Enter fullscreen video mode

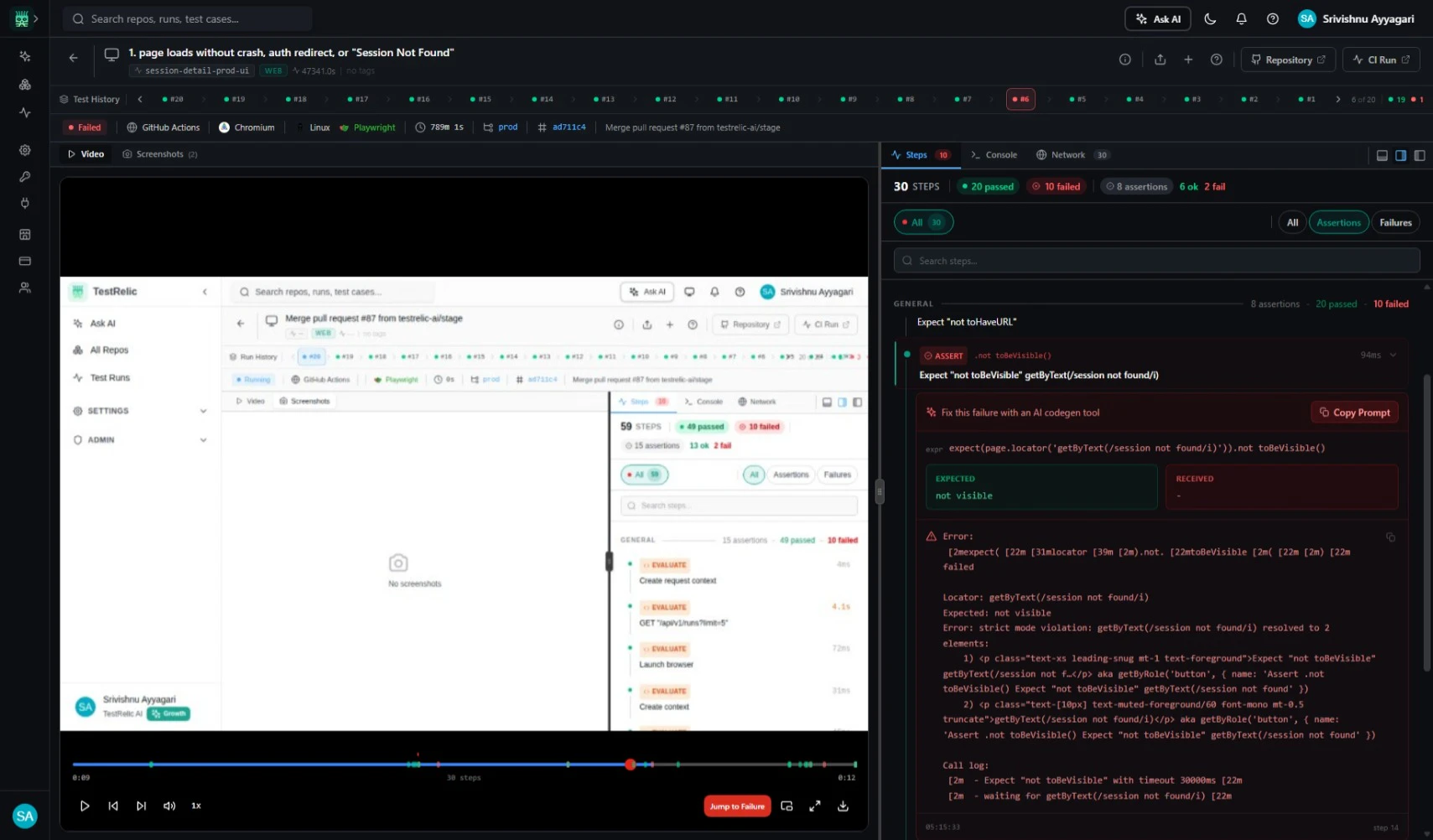(x=814, y=806)
